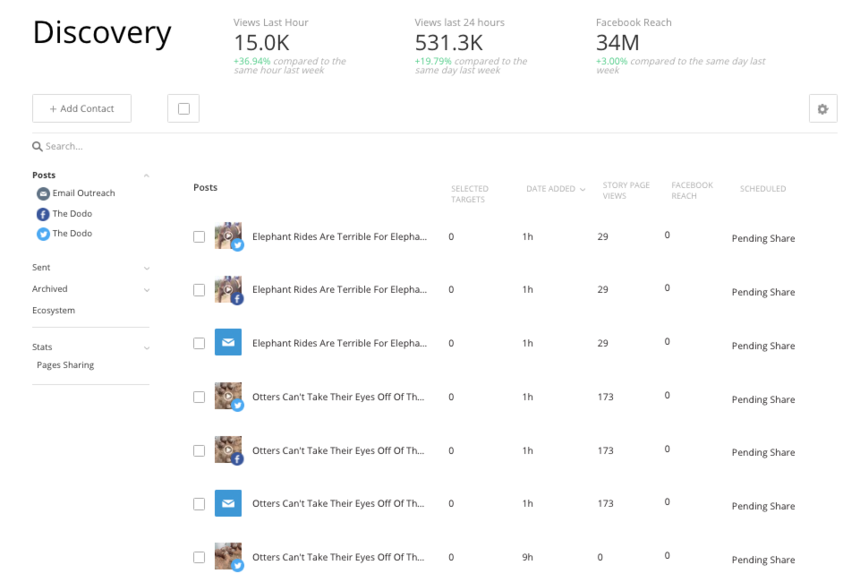
Task: Check the first Elephant Rides post checkbox
Action: [199, 237]
